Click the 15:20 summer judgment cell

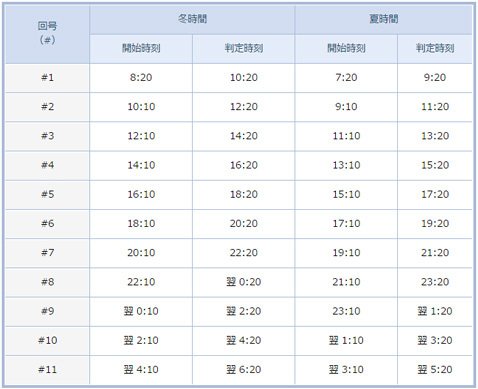tap(435, 166)
